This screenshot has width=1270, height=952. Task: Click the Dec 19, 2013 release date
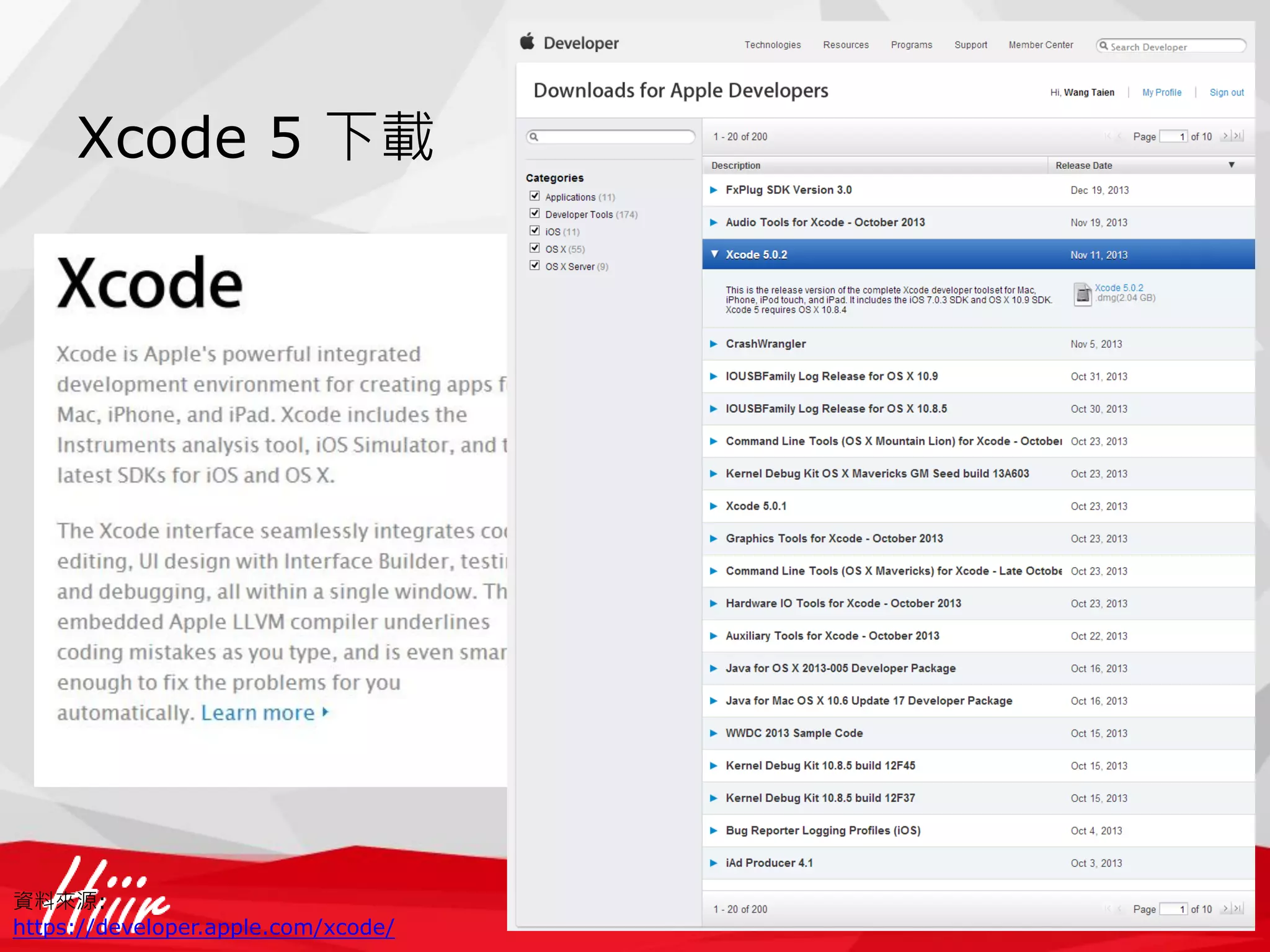(1099, 190)
